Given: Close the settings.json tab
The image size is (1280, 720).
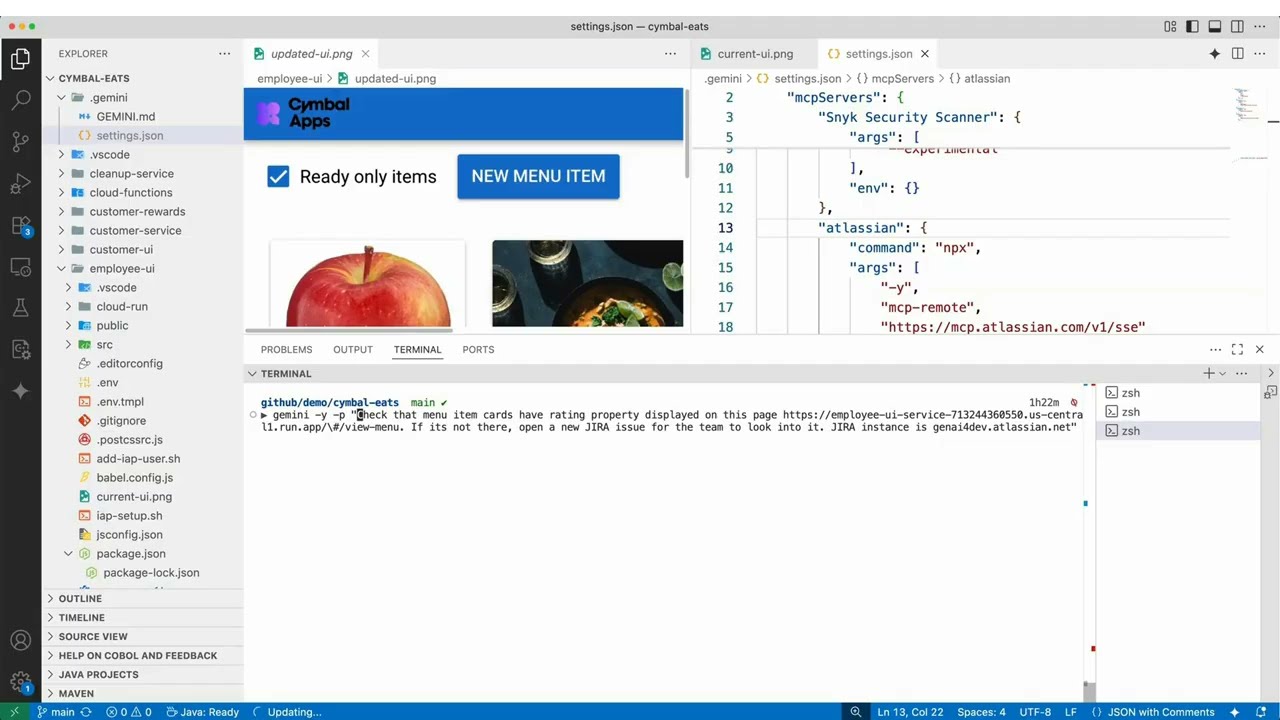Looking at the screenshot, I should [925, 54].
